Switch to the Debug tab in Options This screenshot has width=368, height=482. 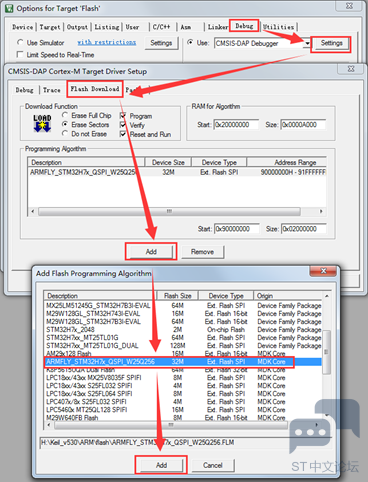pos(244,26)
